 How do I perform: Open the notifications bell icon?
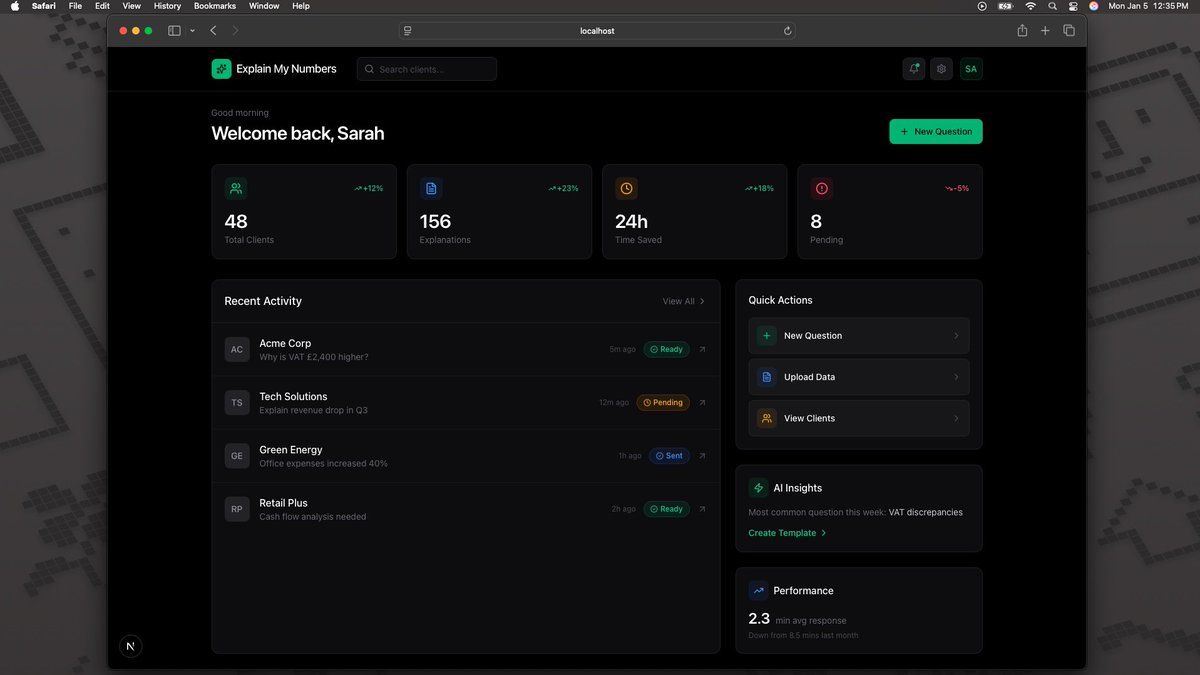tap(913, 69)
